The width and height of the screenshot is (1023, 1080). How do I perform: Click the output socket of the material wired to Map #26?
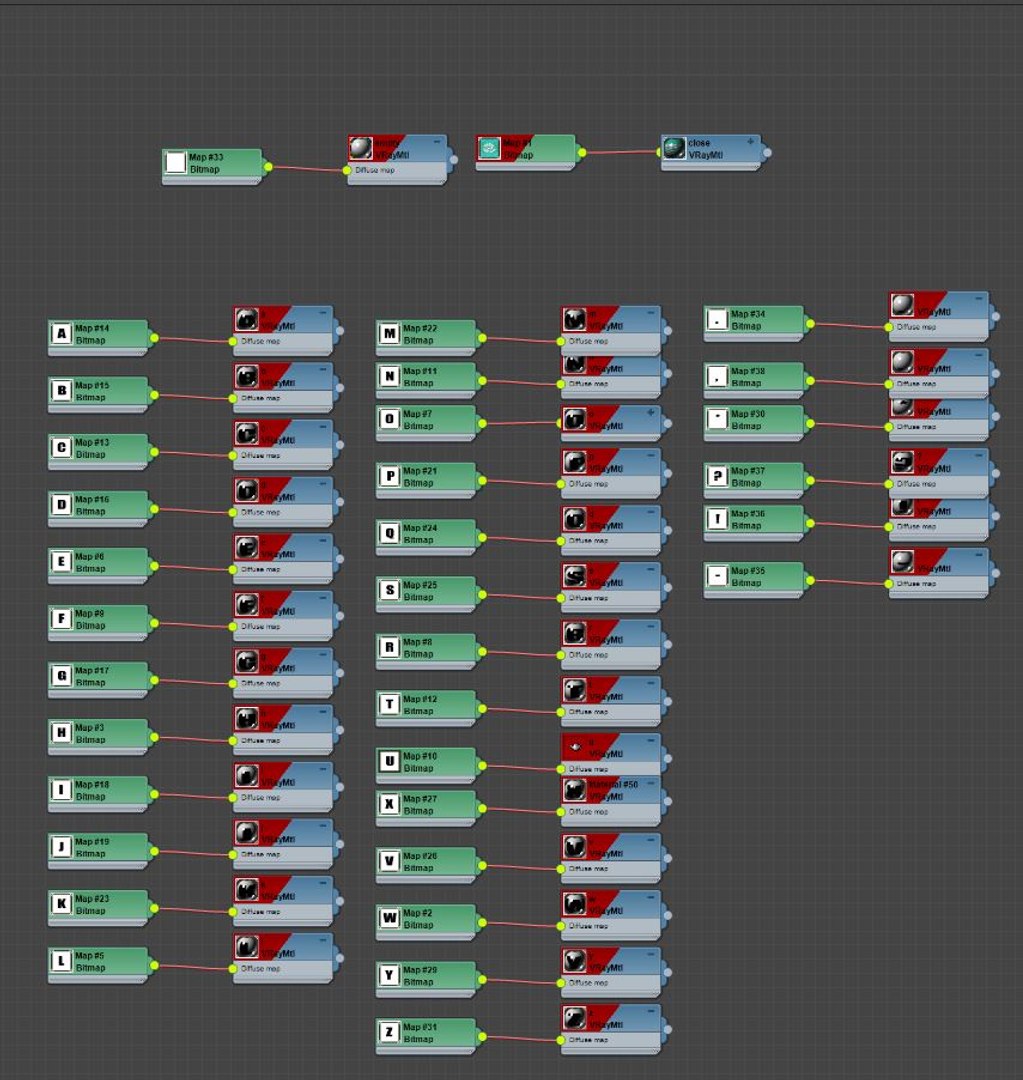point(667,858)
